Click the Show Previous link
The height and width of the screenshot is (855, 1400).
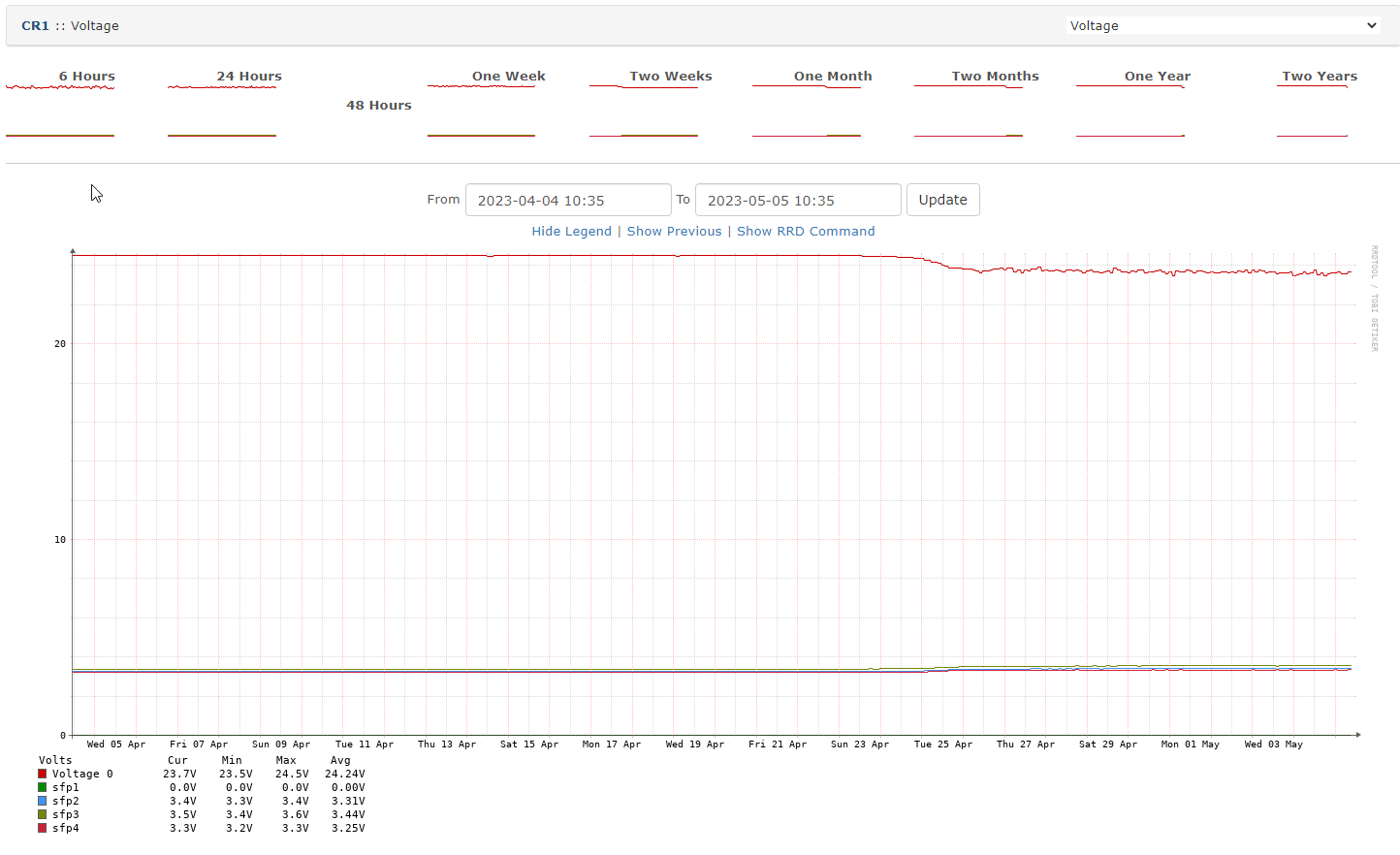pyautogui.click(x=674, y=232)
